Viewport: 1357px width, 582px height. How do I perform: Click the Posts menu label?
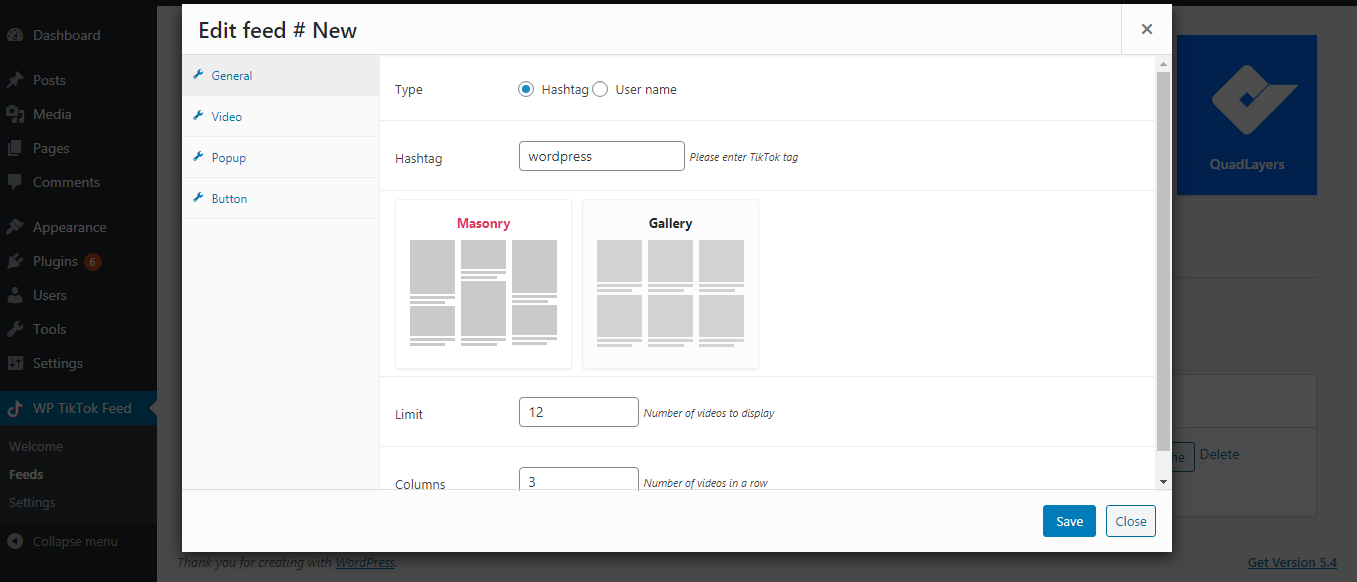(49, 80)
